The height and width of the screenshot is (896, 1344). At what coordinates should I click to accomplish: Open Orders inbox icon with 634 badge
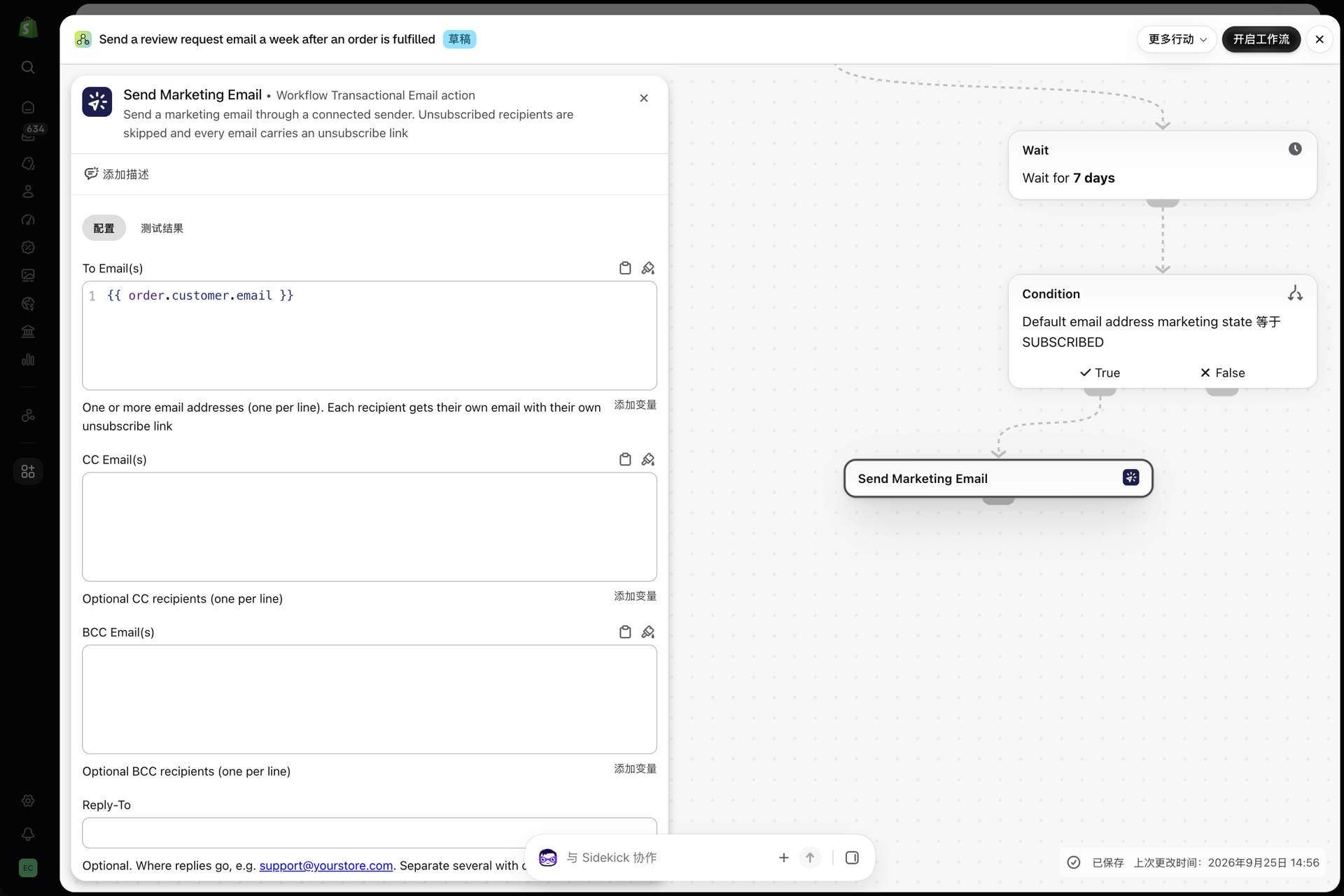click(28, 135)
